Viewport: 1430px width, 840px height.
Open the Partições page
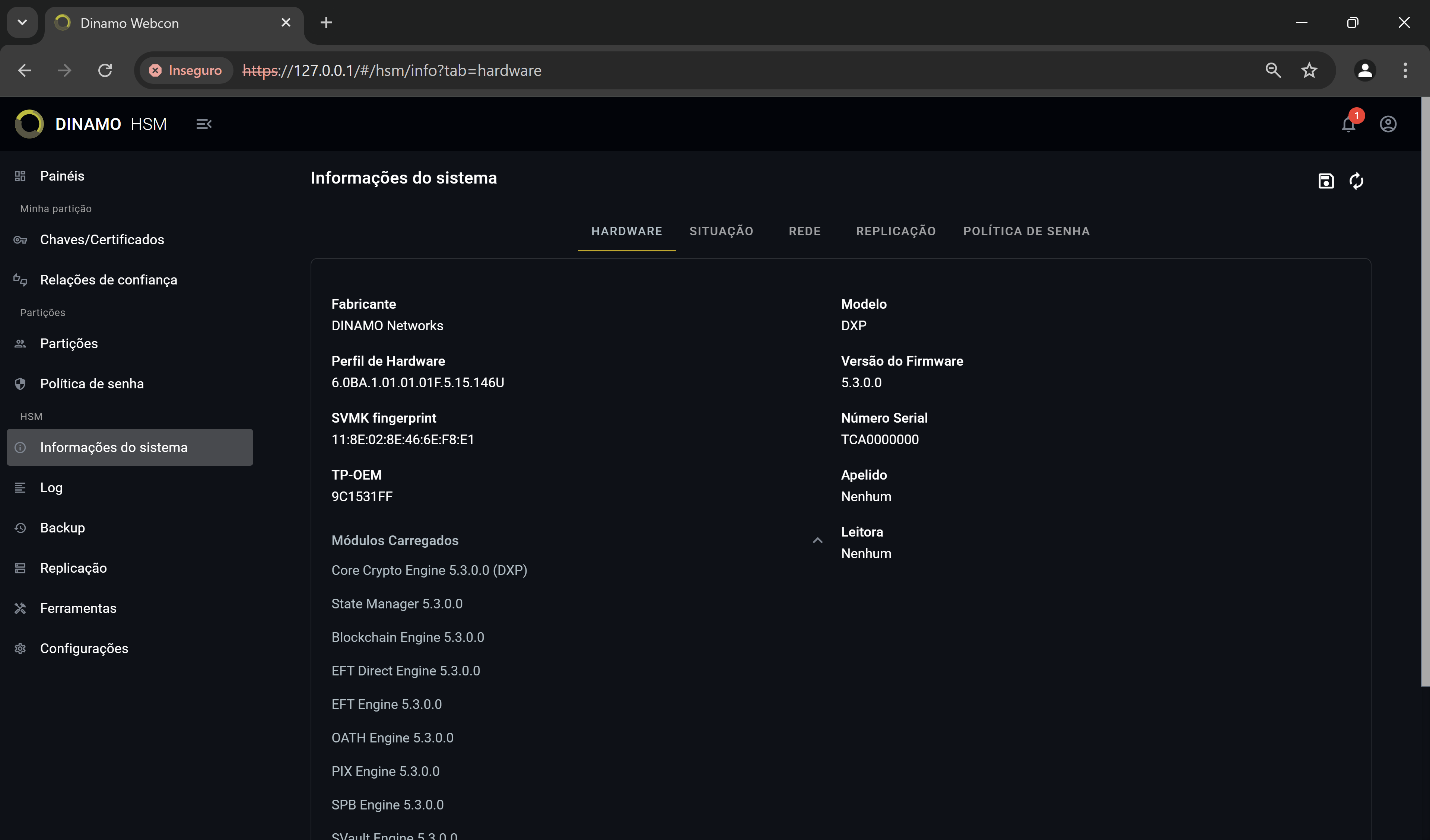coord(129,343)
